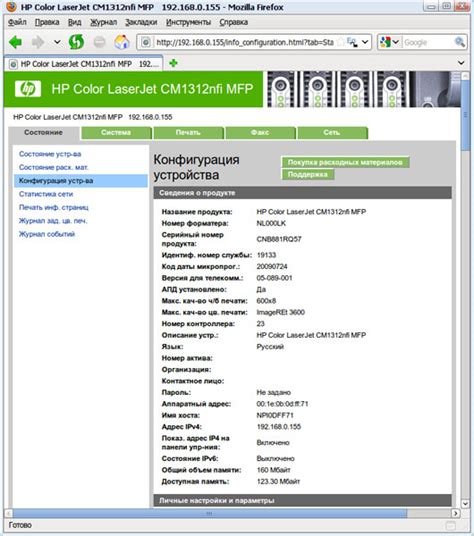The image size is (474, 536).
Task: Open the Закладки menu
Action: pyautogui.click(x=141, y=22)
